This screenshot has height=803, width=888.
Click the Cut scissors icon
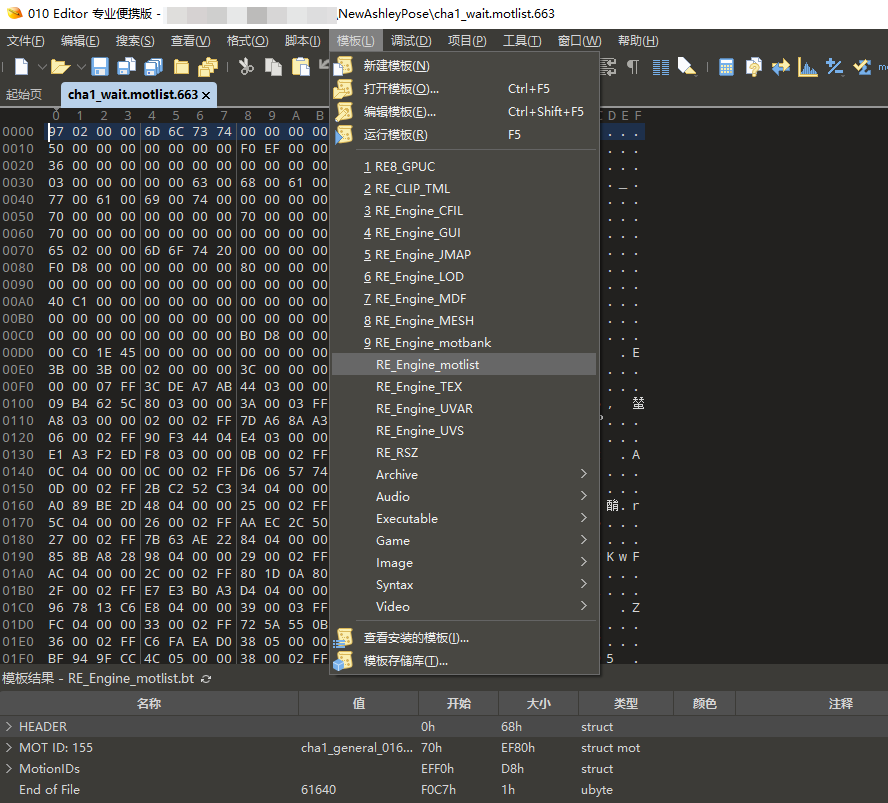coord(246,67)
